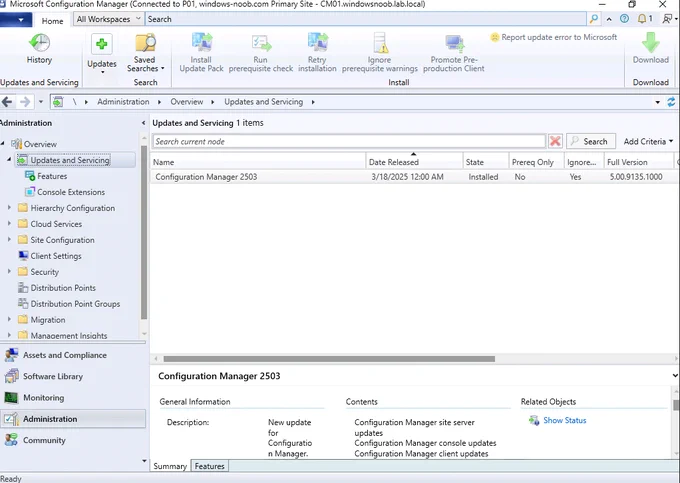This screenshot has width=680, height=483.
Task: Click the refresh icon in breadcrumb bar
Action: tap(671, 102)
